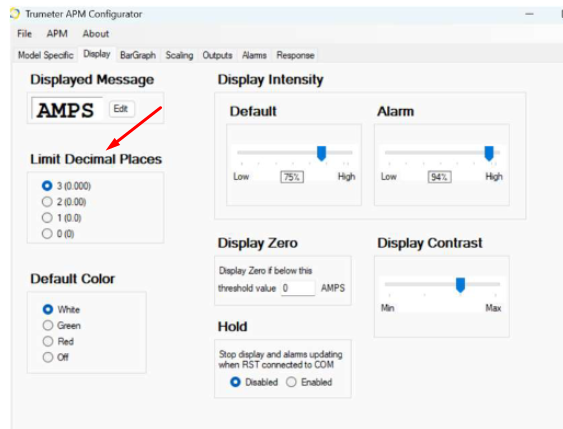The height and width of the screenshot is (429, 563).
Task: Open the File menu
Action: coord(24,34)
